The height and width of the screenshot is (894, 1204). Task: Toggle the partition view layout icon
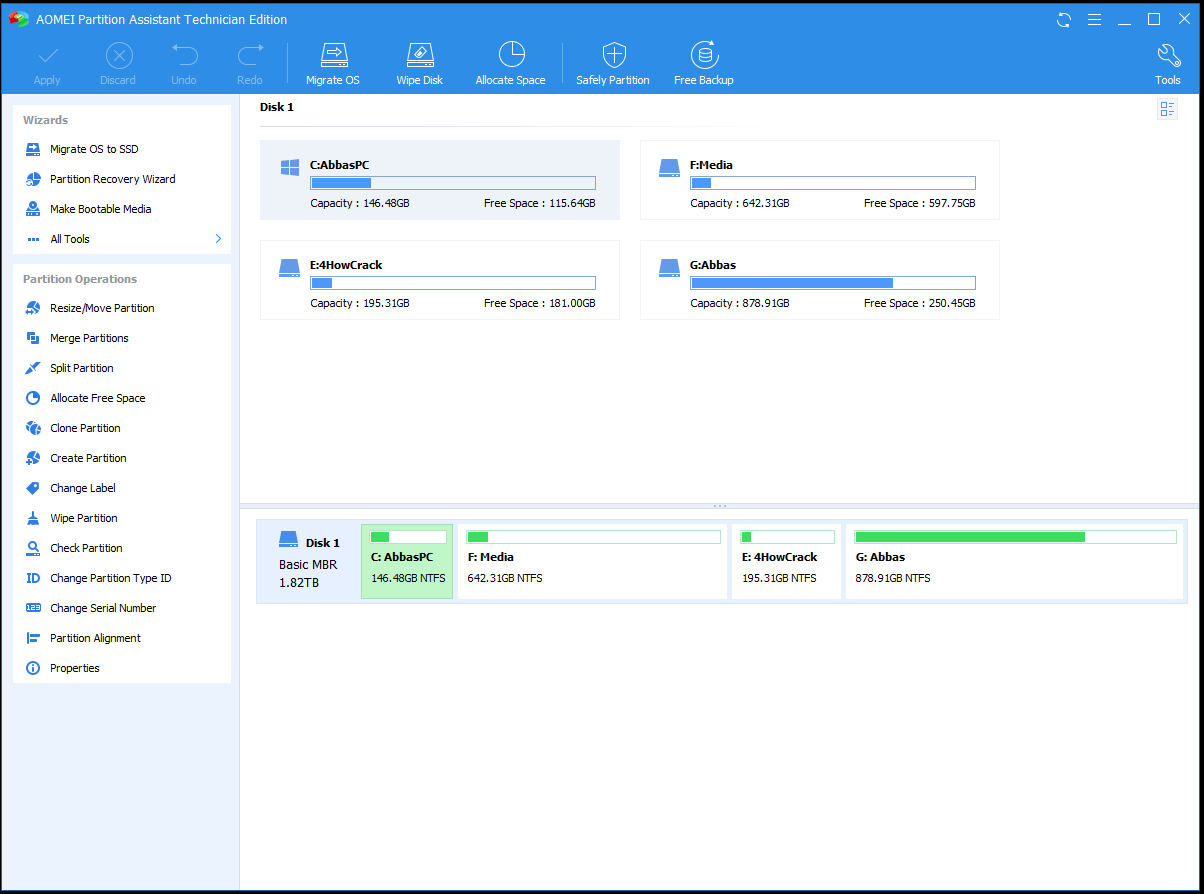(1168, 109)
